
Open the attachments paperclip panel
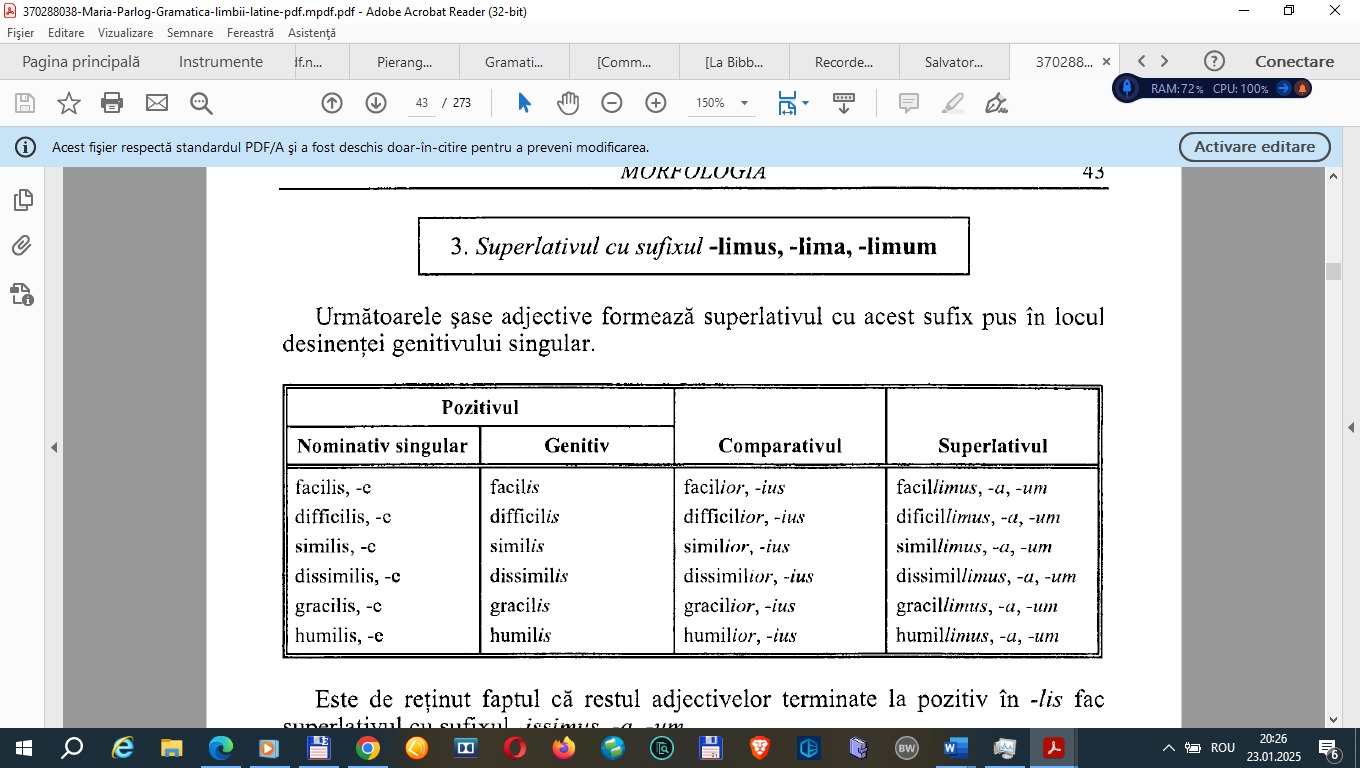click(x=23, y=246)
